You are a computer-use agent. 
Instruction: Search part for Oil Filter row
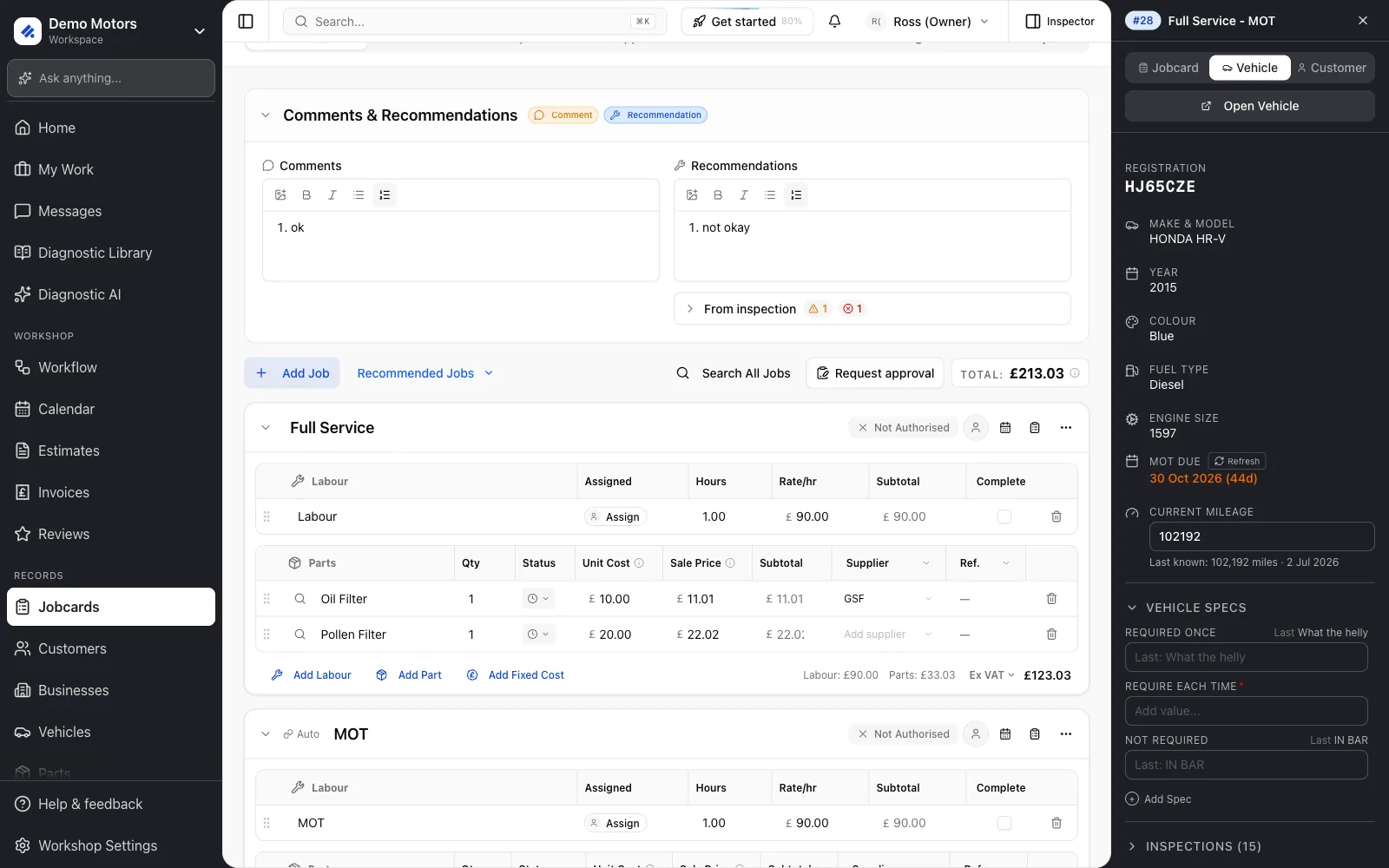[300, 599]
